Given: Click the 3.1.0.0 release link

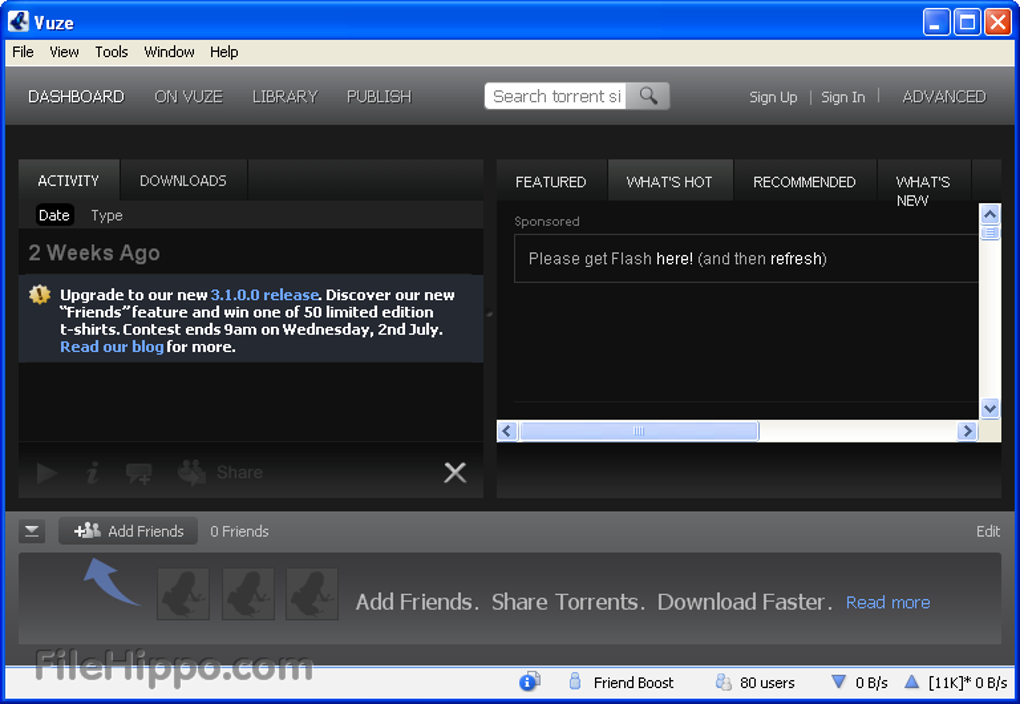Looking at the screenshot, I should pyautogui.click(x=265, y=295).
